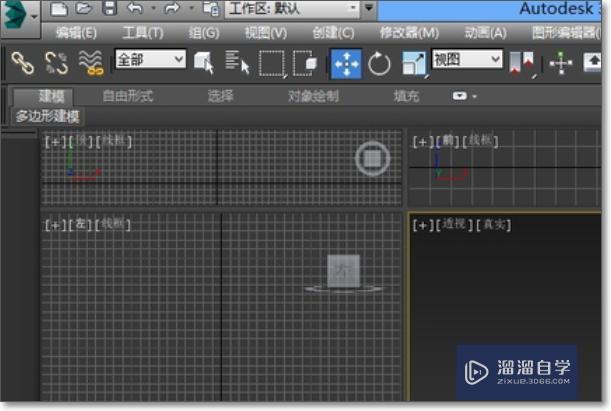Screen dimensions: 611x411
Task: Click 线框 shading label in top viewport
Action: tap(113, 141)
